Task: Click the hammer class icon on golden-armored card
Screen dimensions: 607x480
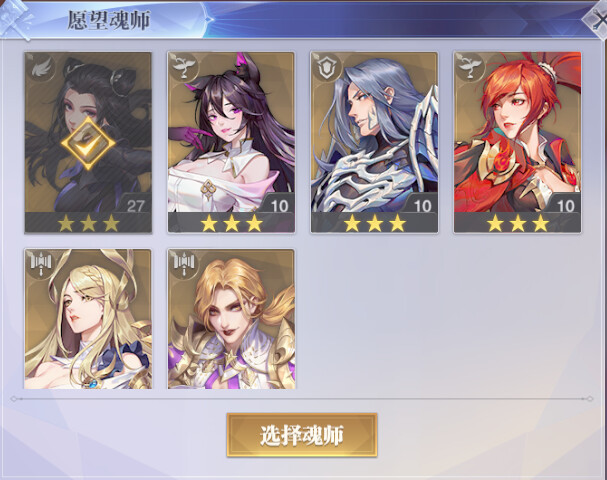Action: tap(184, 265)
